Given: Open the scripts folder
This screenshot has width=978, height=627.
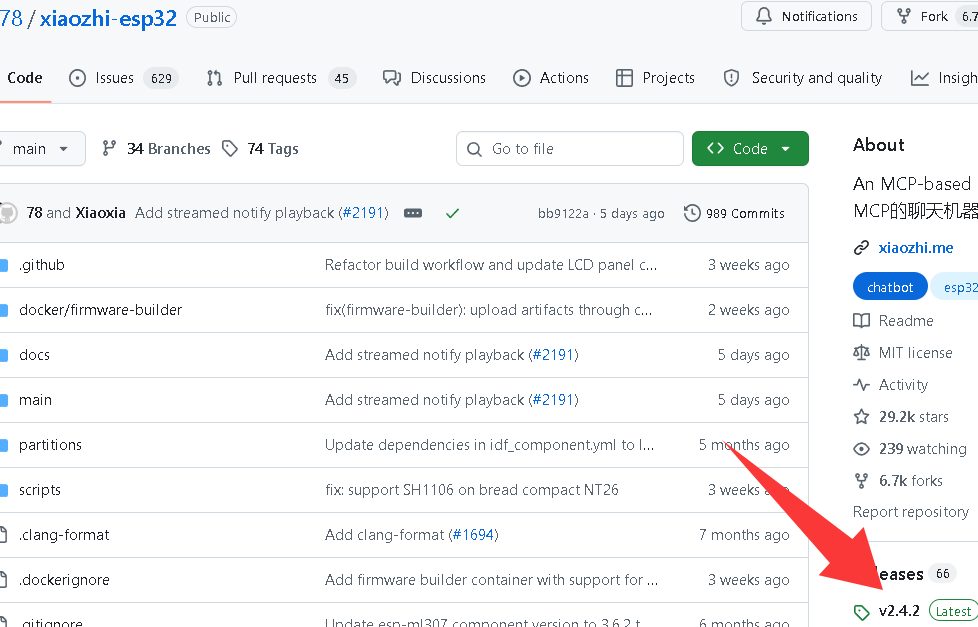Looking at the screenshot, I should pos(40,490).
